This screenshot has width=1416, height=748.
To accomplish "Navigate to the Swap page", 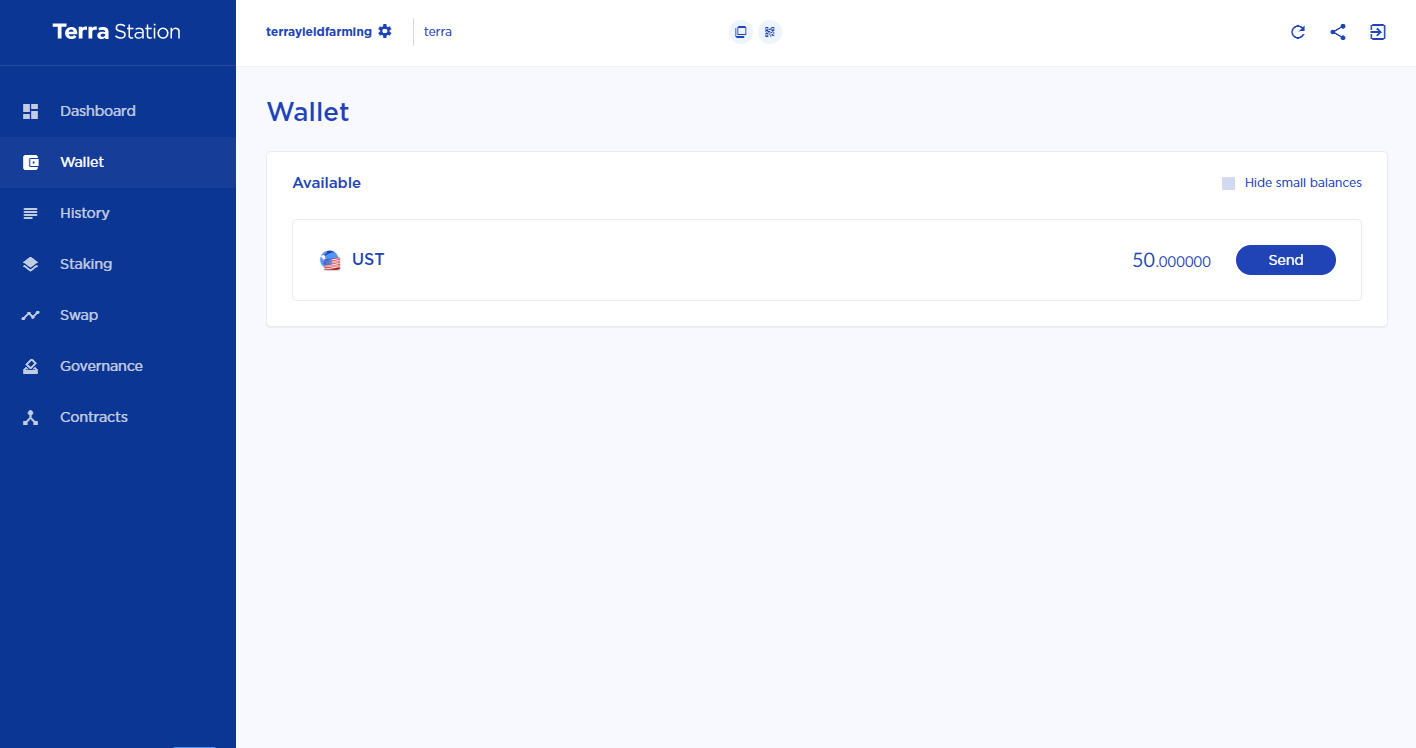I will (x=118, y=315).
